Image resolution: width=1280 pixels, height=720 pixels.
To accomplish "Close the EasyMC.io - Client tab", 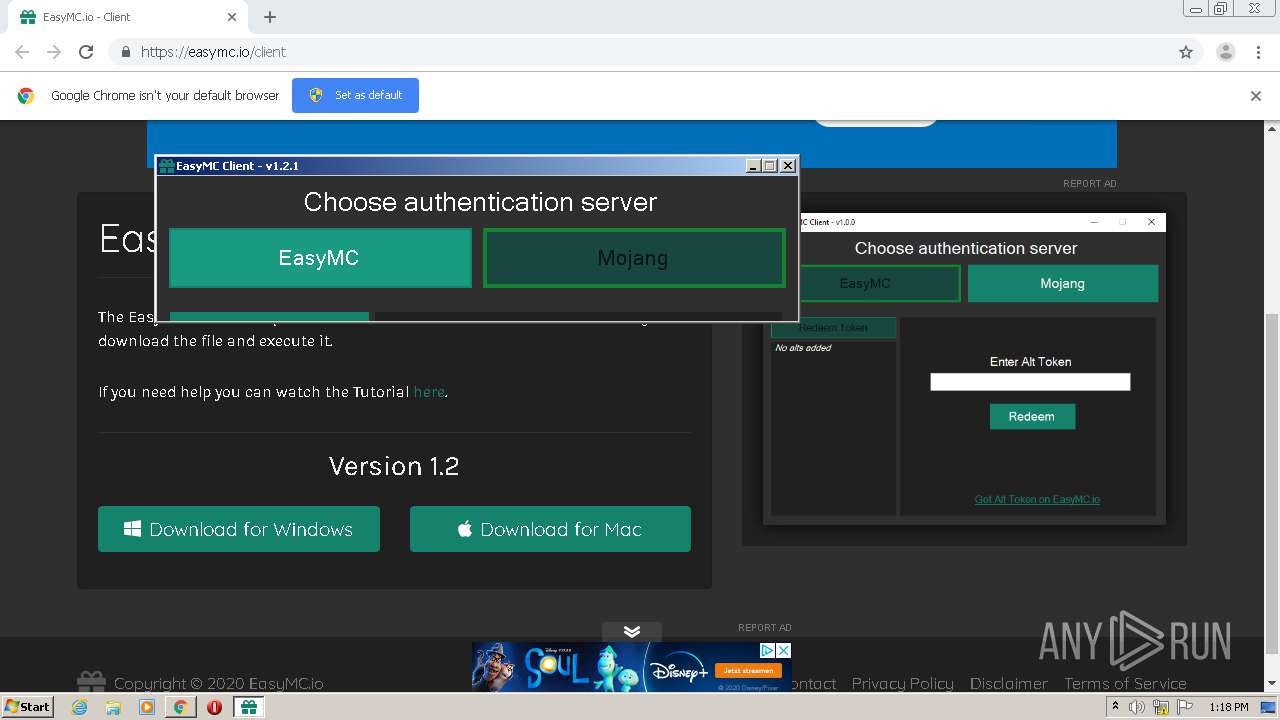I will point(232,17).
